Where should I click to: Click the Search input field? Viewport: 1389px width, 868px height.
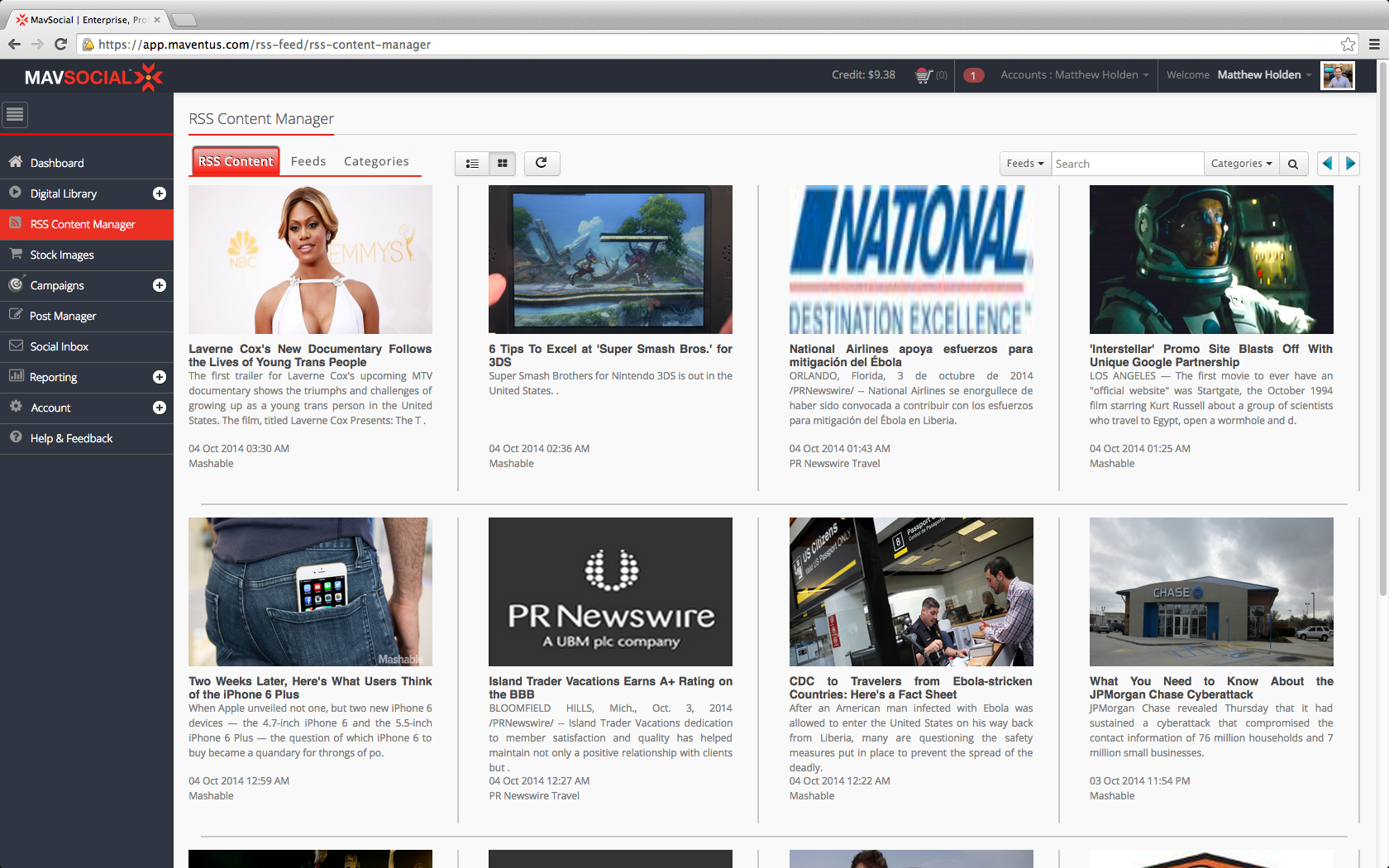pyautogui.click(x=1127, y=164)
